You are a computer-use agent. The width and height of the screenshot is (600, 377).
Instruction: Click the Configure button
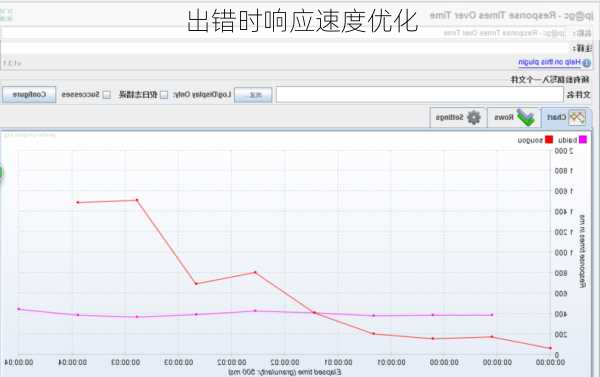click(29, 95)
